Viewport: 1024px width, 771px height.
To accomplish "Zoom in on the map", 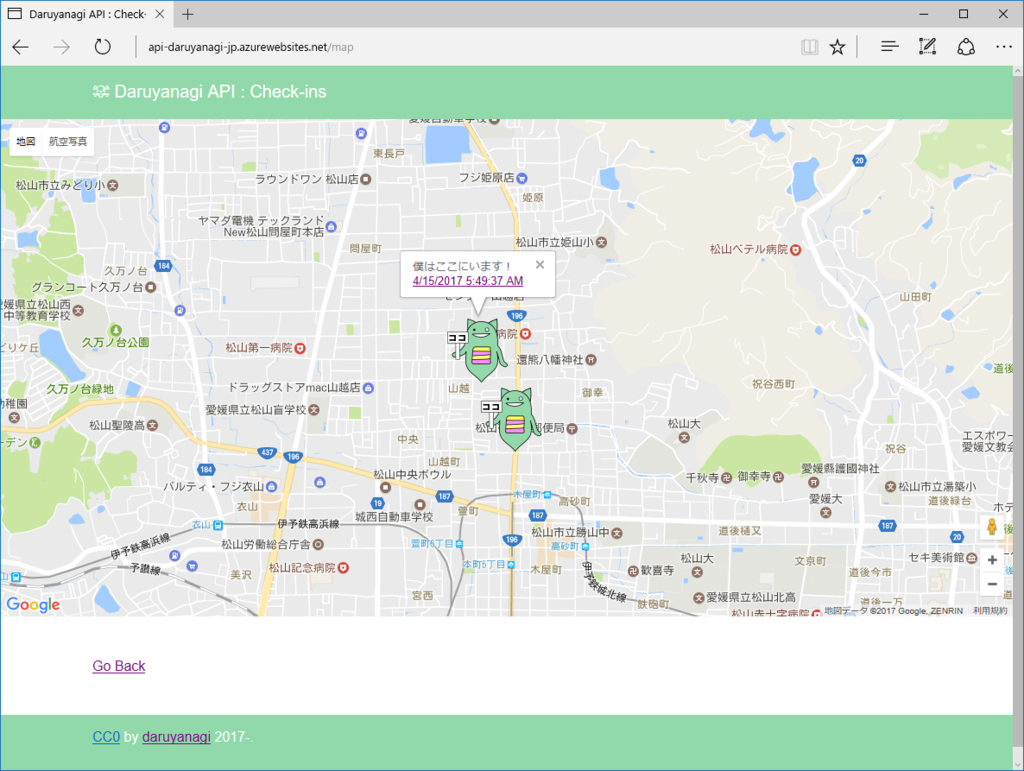I will click(992, 559).
